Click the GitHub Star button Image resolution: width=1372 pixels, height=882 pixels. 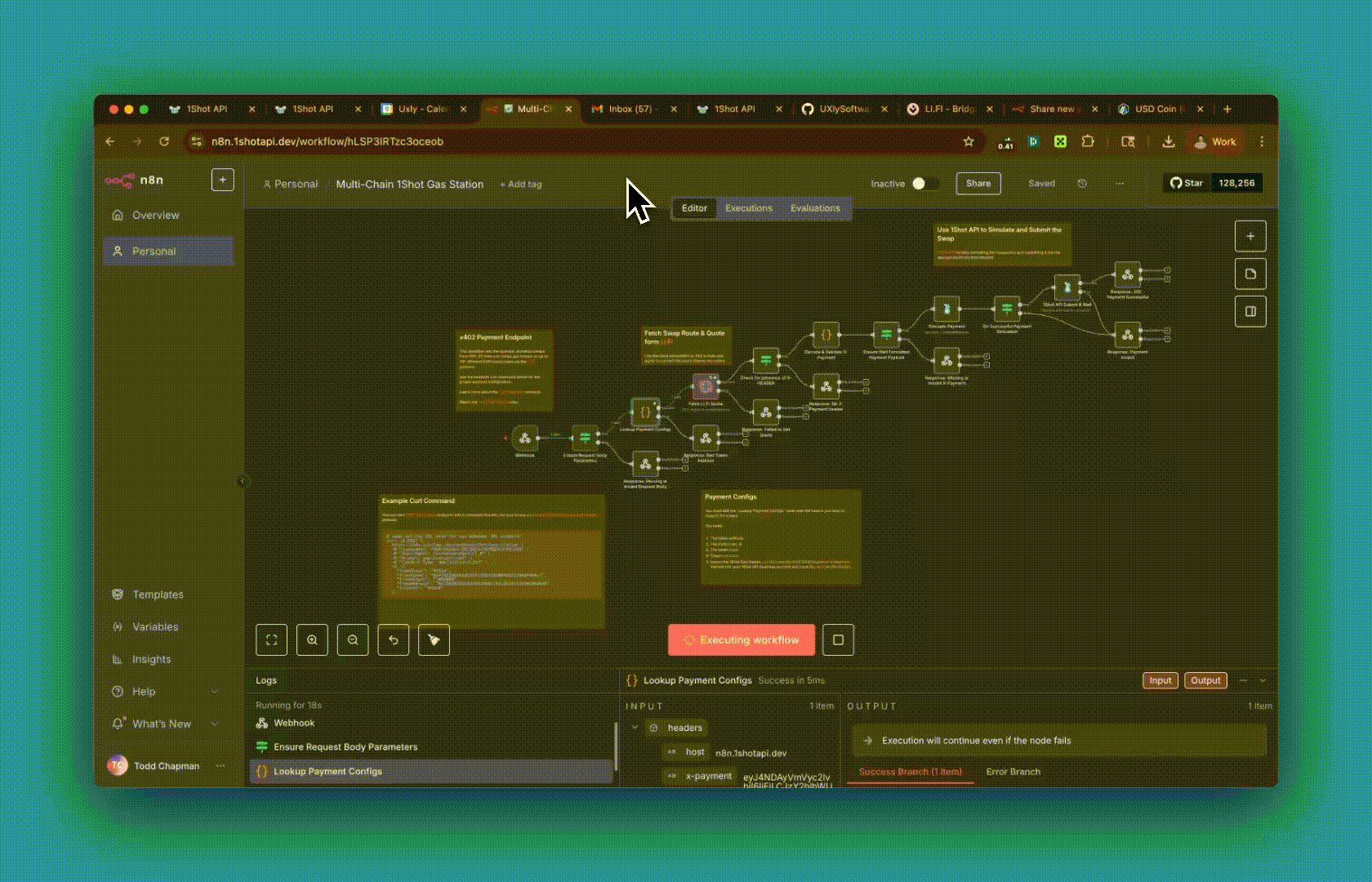[1187, 183]
